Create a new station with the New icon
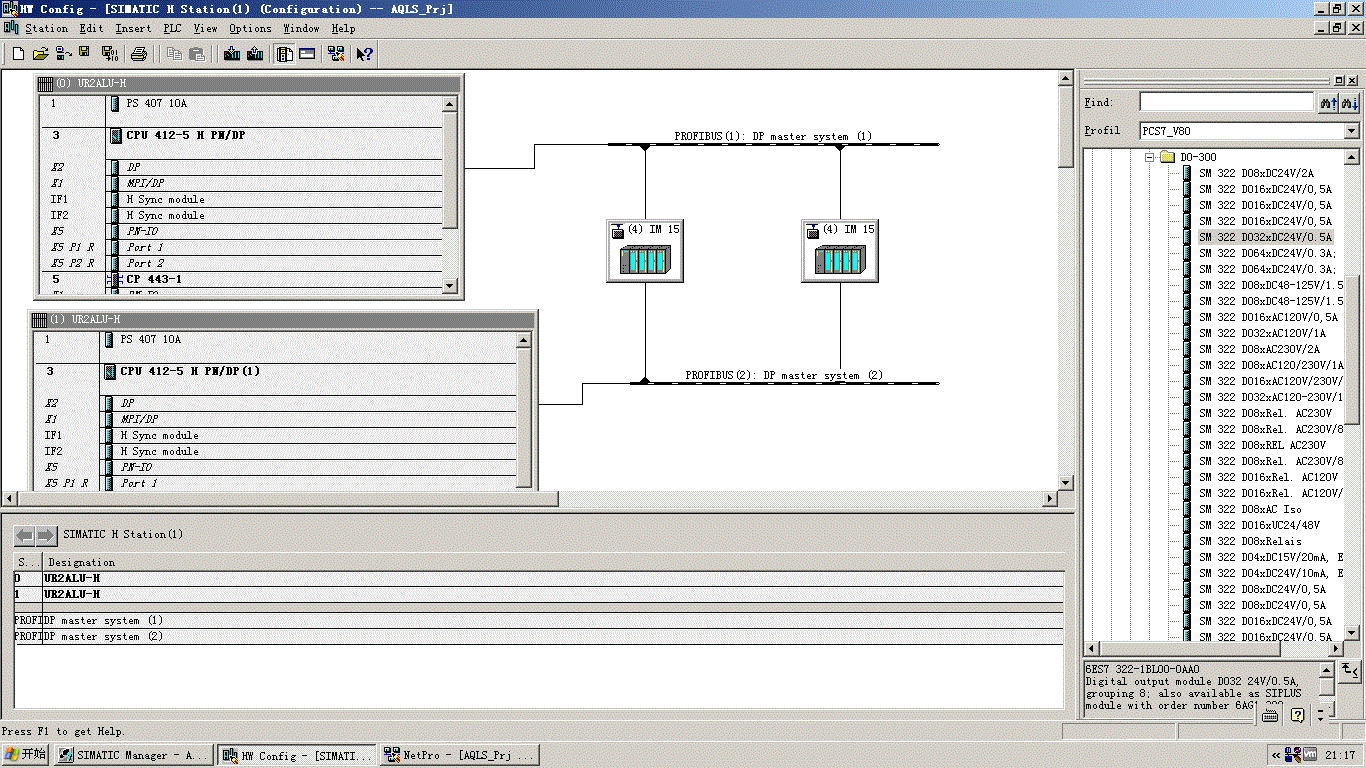 click(18, 54)
